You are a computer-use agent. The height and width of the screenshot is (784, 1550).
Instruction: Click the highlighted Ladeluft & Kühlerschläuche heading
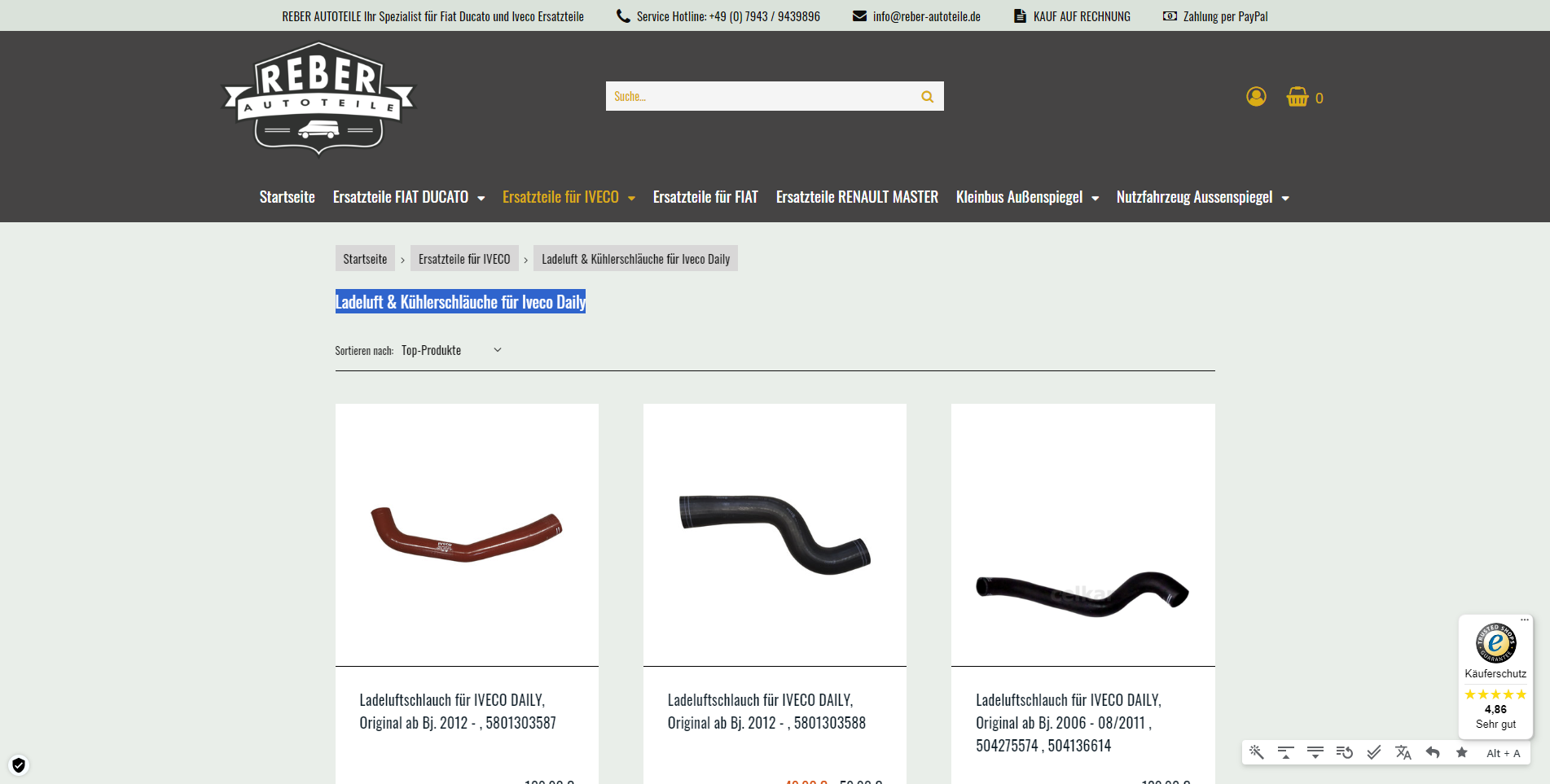pos(460,302)
